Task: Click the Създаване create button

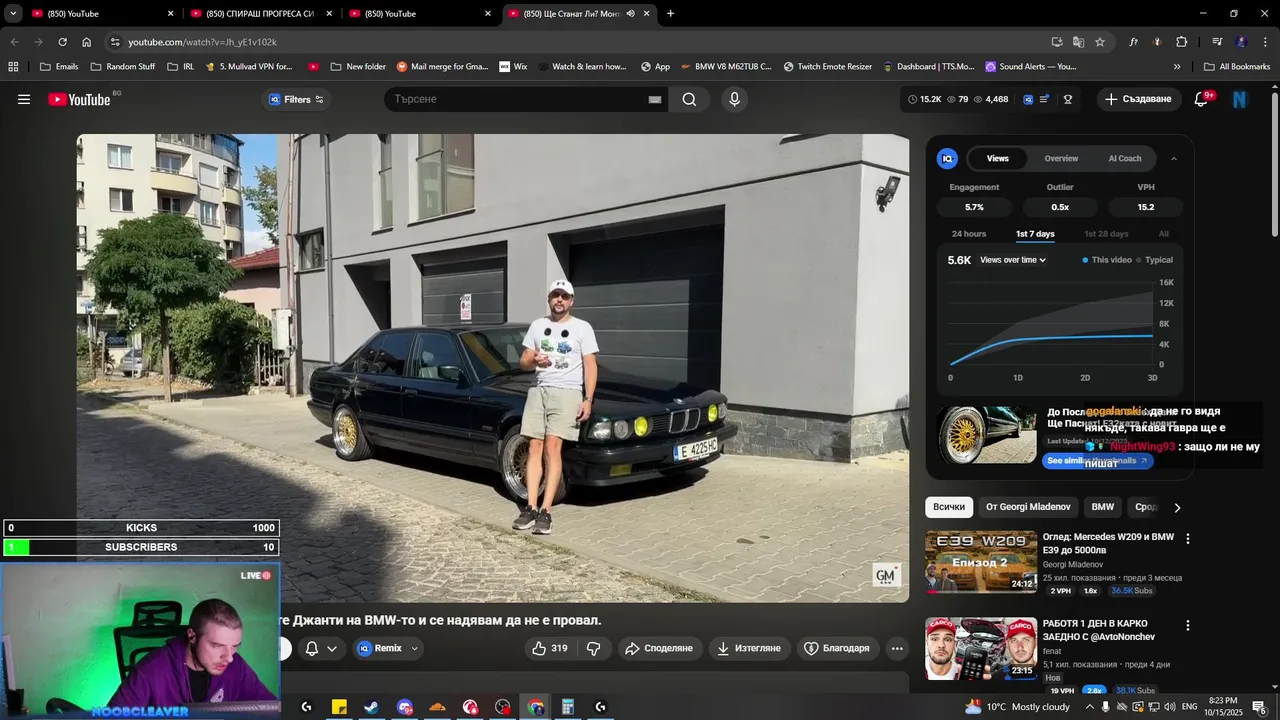Action: click(x=1139, y=99)
